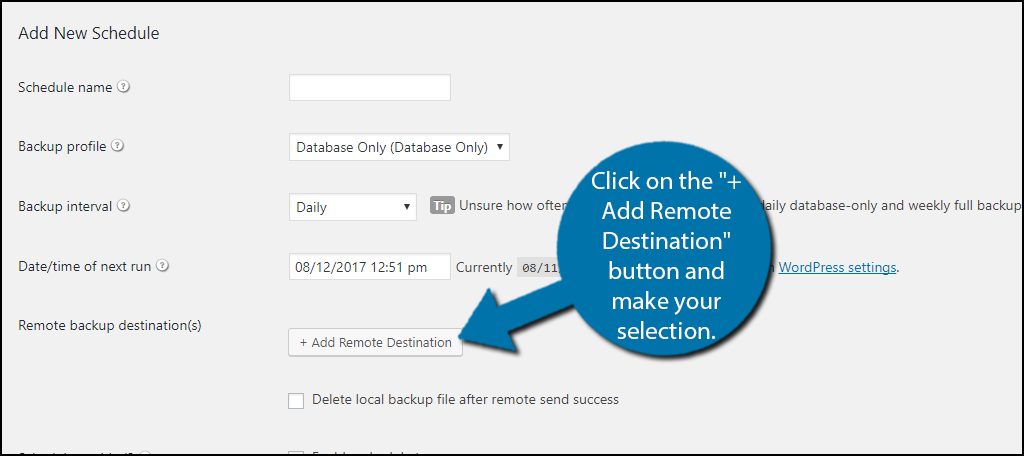Click the Remote backup destination(s) label
The image size is (1024, 456).
[109, 325]
